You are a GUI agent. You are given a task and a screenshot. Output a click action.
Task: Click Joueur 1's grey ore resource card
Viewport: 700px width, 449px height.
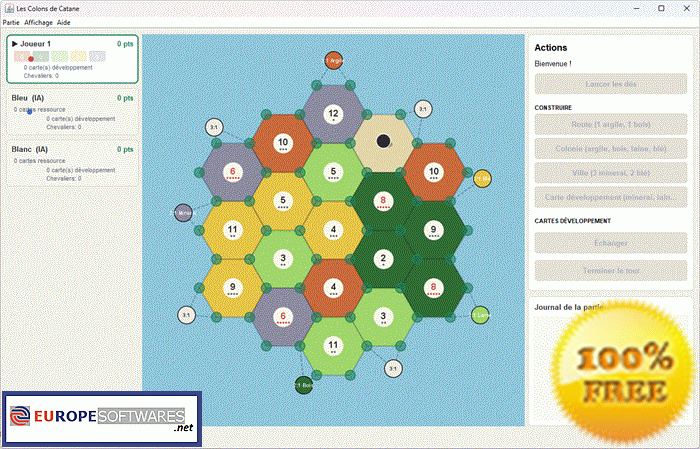point(97,56)
